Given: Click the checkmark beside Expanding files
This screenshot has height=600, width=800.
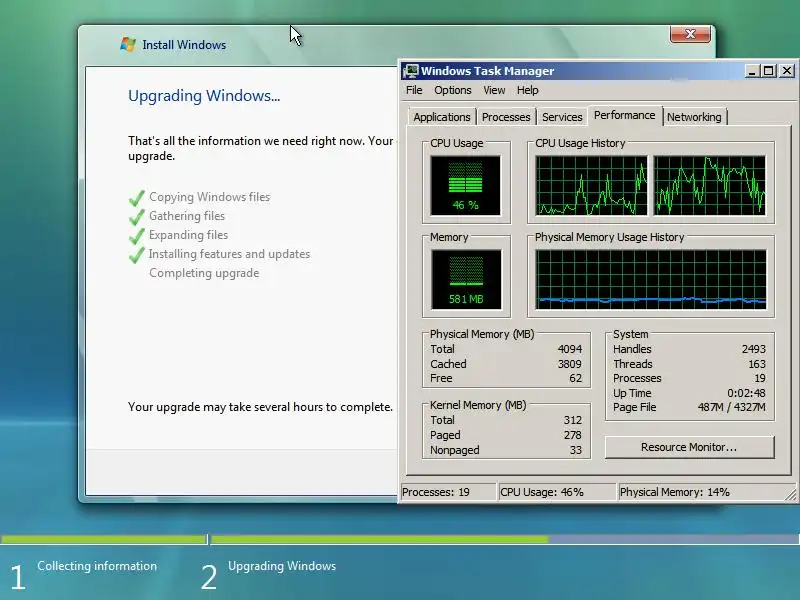Looking at the screenshot, I should 137,235.
